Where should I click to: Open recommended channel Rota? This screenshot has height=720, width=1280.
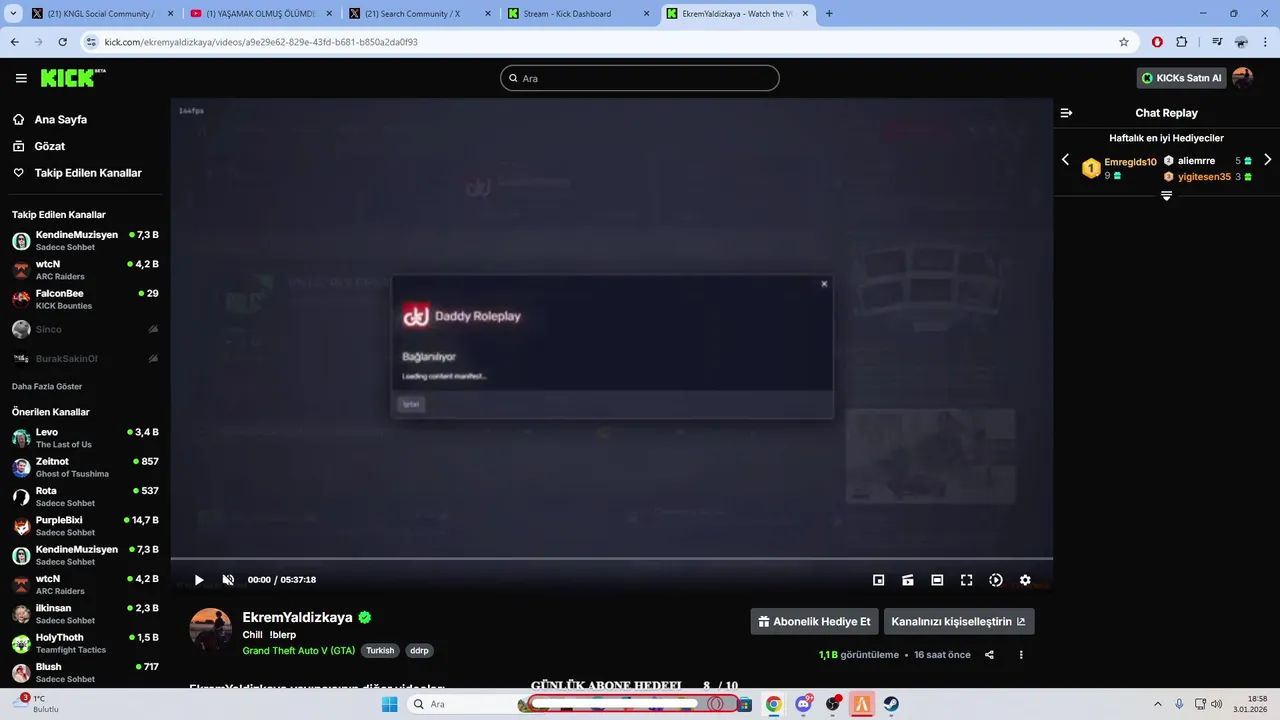click(85, 496)
